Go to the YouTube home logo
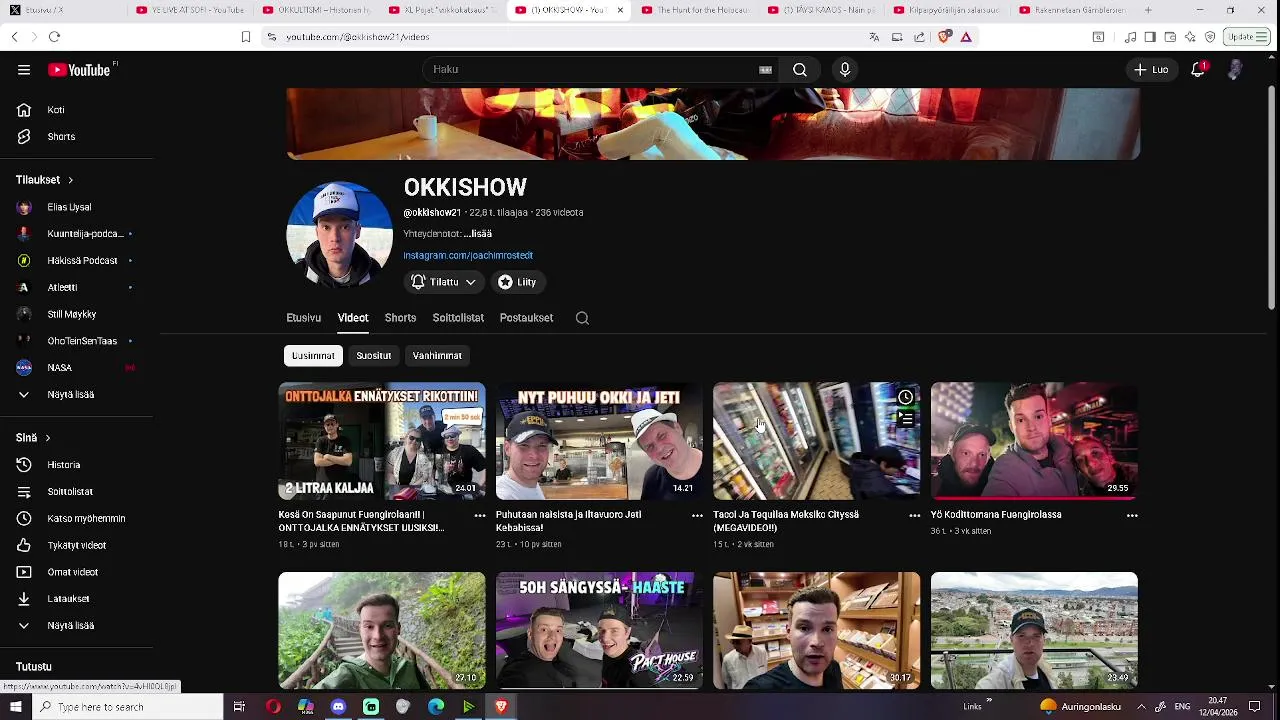Screen dimensions: 1280x720 [79, 70]
